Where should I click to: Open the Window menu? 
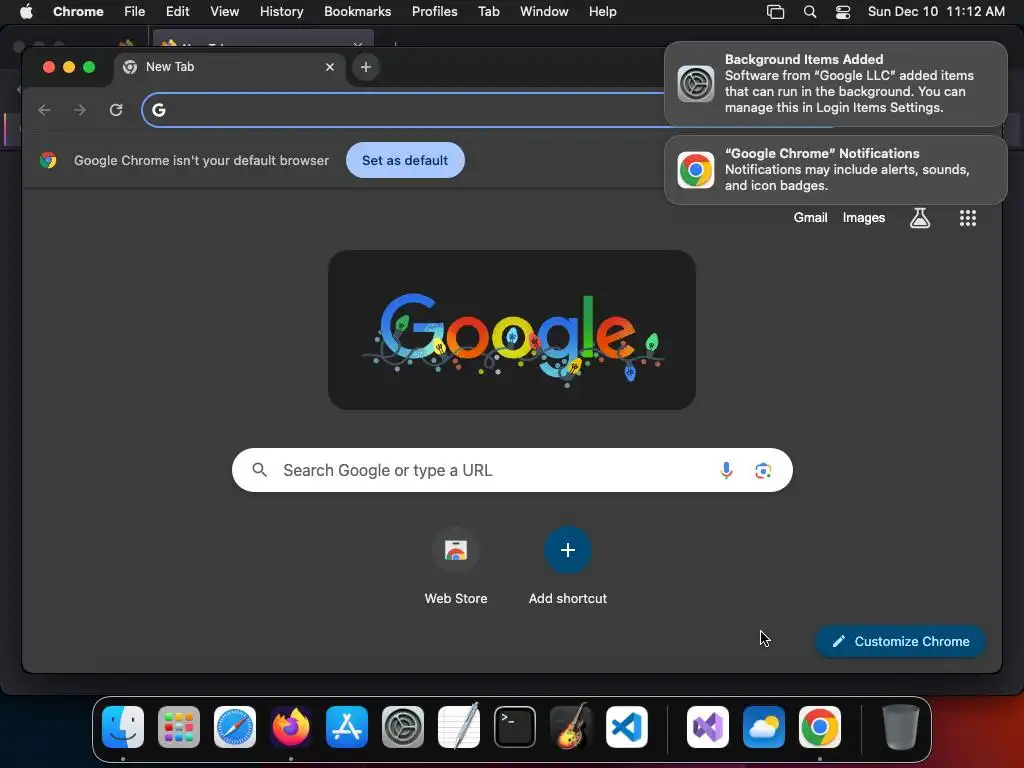(544, 11)
